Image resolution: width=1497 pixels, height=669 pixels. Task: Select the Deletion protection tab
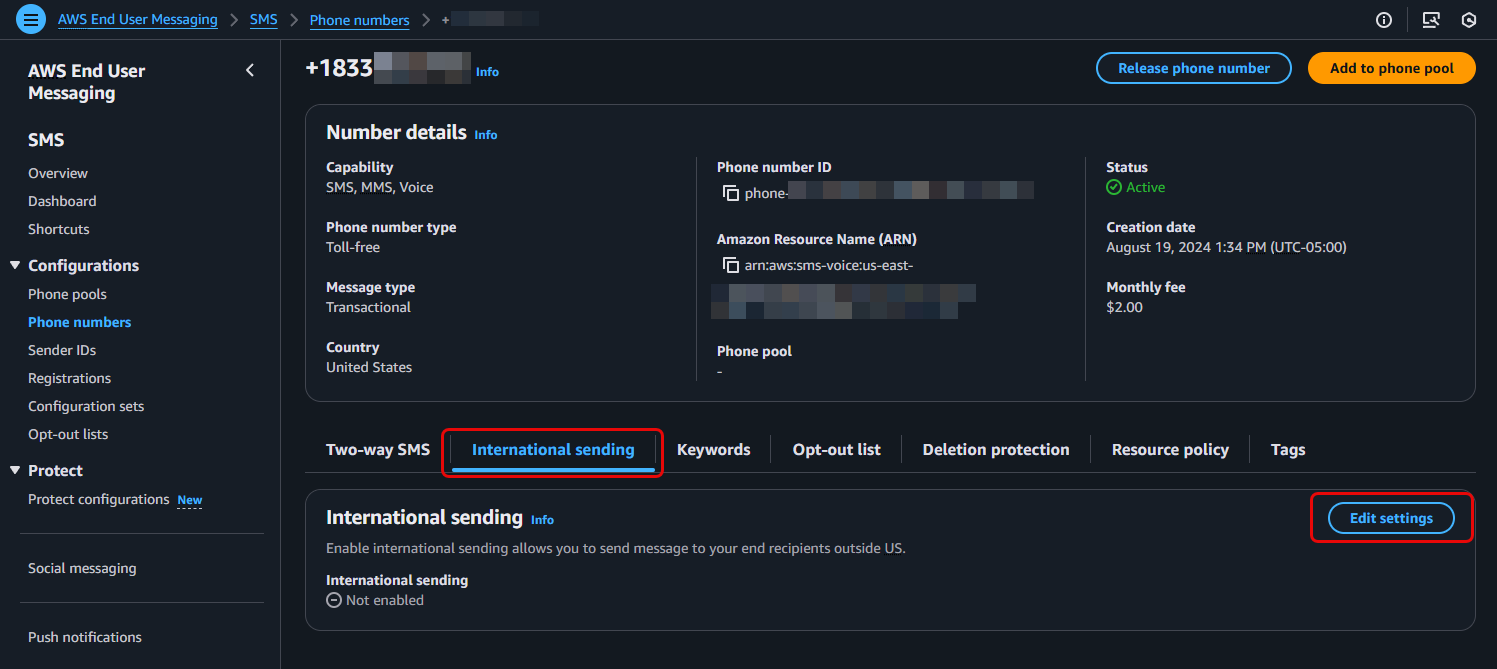[995, 450]
